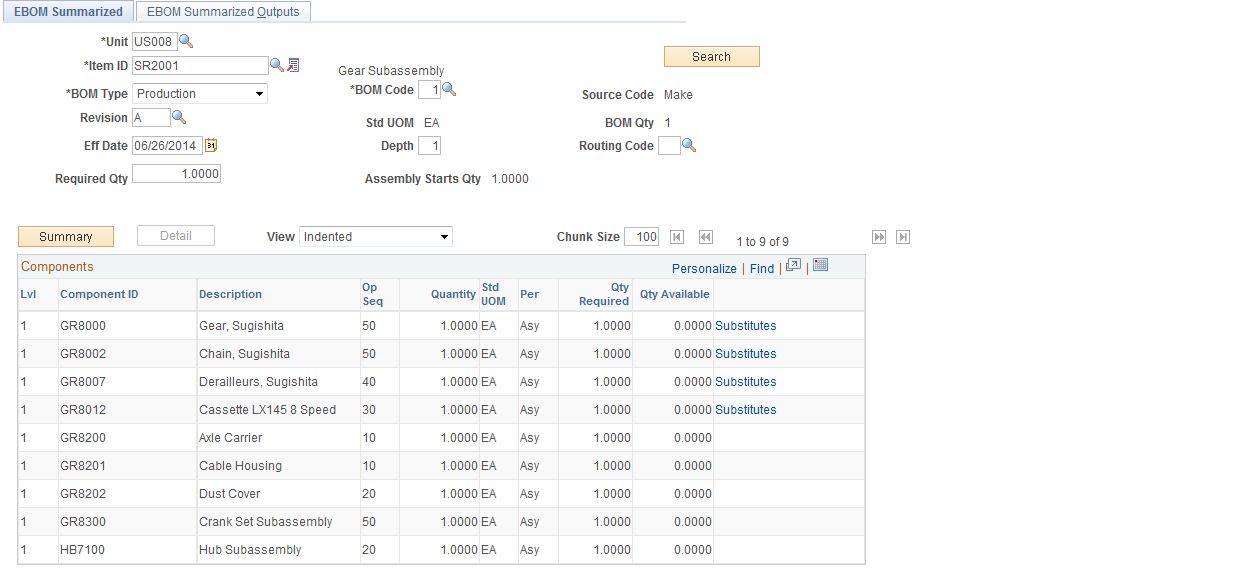This screenshot has height=573, width=1257.
Task: Click the Components grid title
Action: pos(57,267)
